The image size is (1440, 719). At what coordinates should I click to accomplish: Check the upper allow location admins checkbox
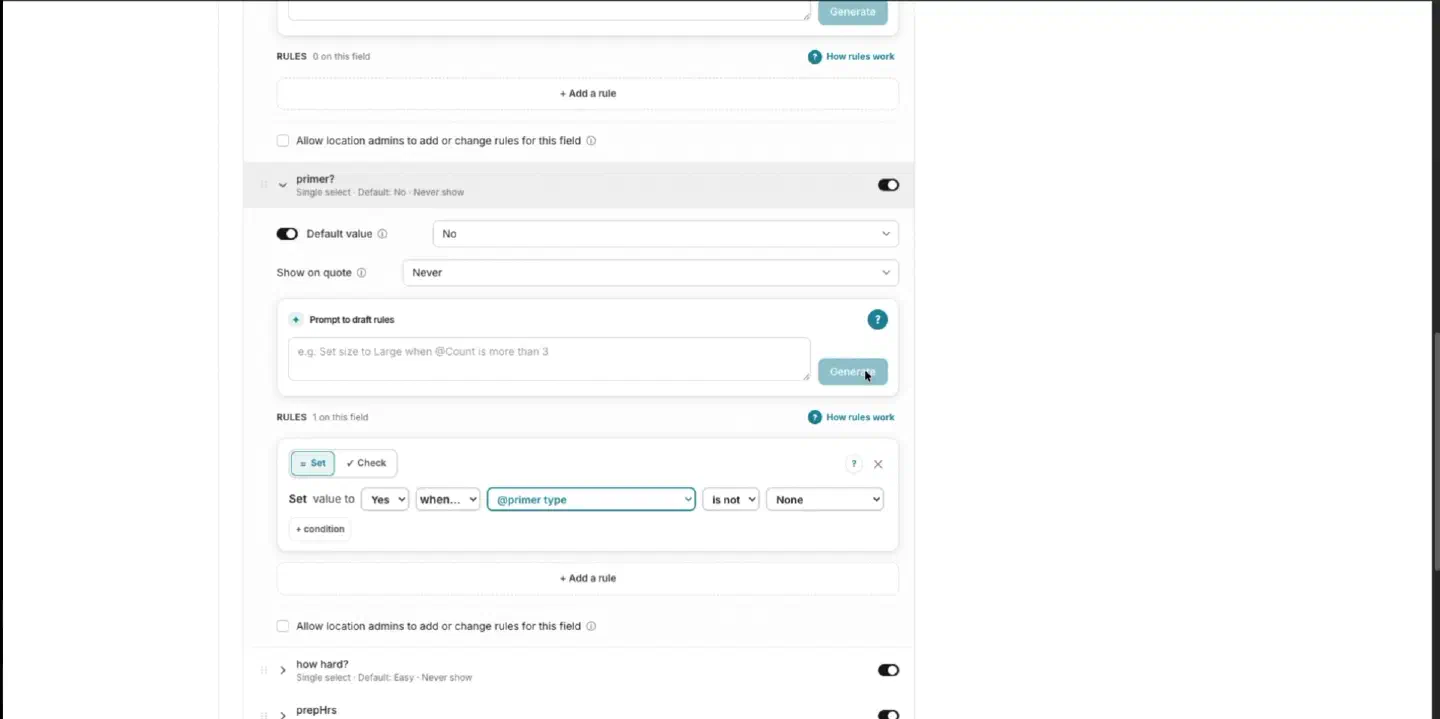283,141
